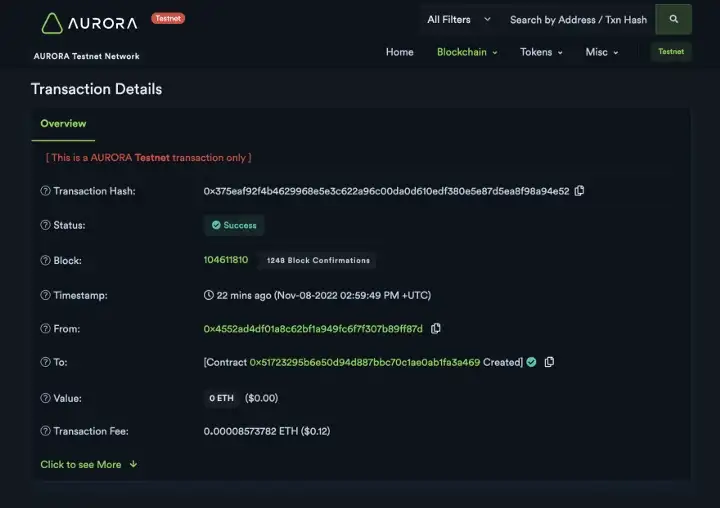720x508 pixels.
Task: Click the ($0.00) value text
Action: click(261, 398)
